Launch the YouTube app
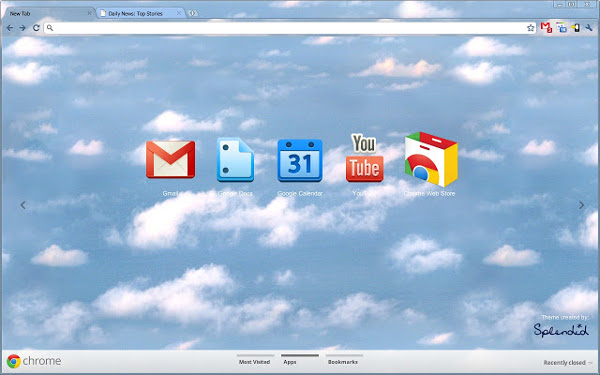The width and height of the screenshot is (600, 375). 364,158
